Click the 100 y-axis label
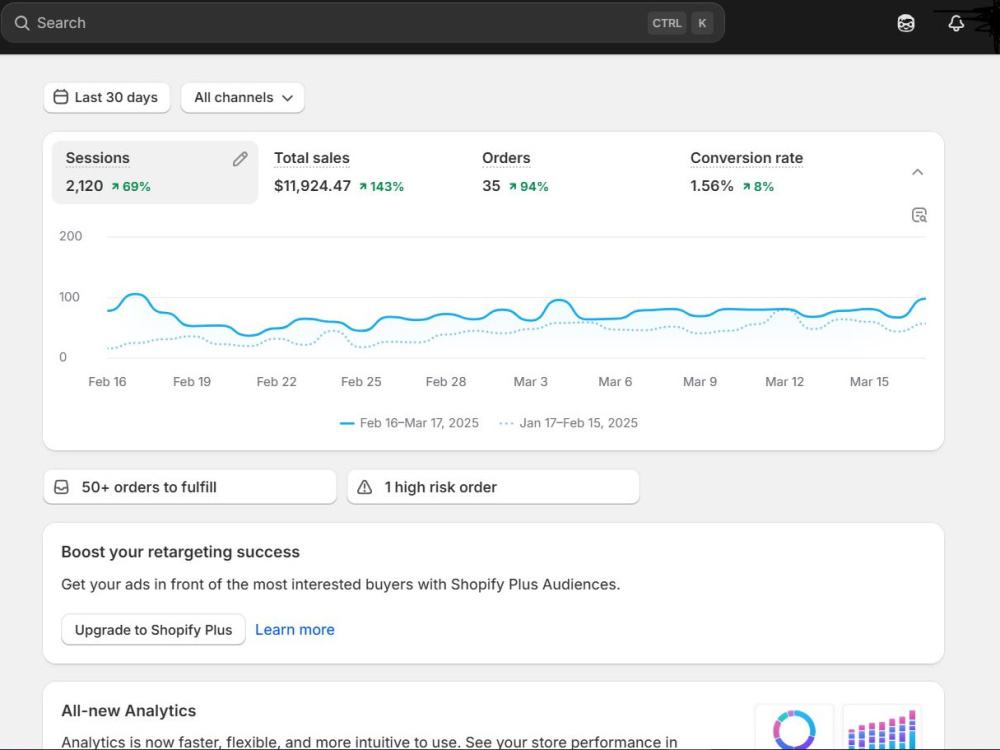Image resolution: width=1000 pixels, height=750 pixels. click(x=70, y=297)
